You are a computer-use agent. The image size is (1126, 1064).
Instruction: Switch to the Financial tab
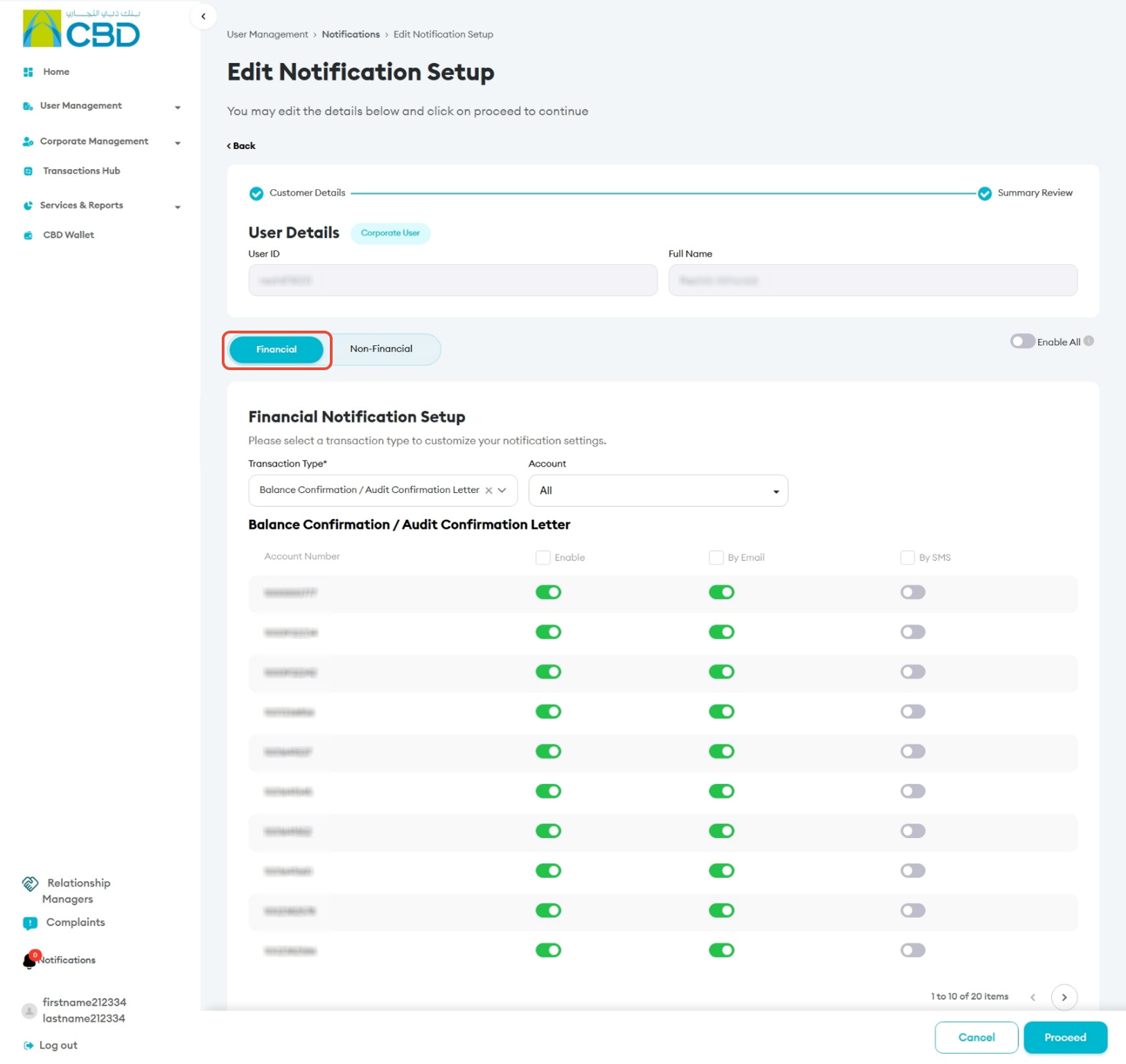(x=276, y=349)
